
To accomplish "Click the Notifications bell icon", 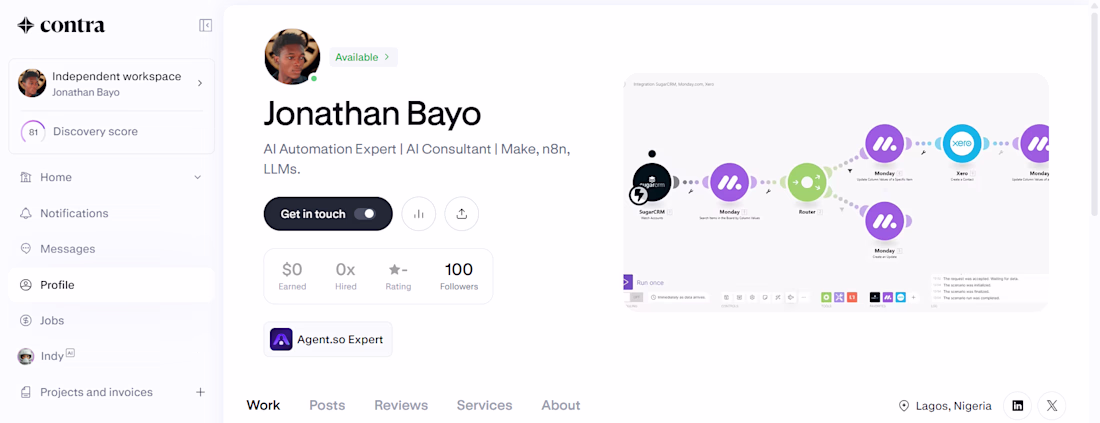I will coord(26,213).
